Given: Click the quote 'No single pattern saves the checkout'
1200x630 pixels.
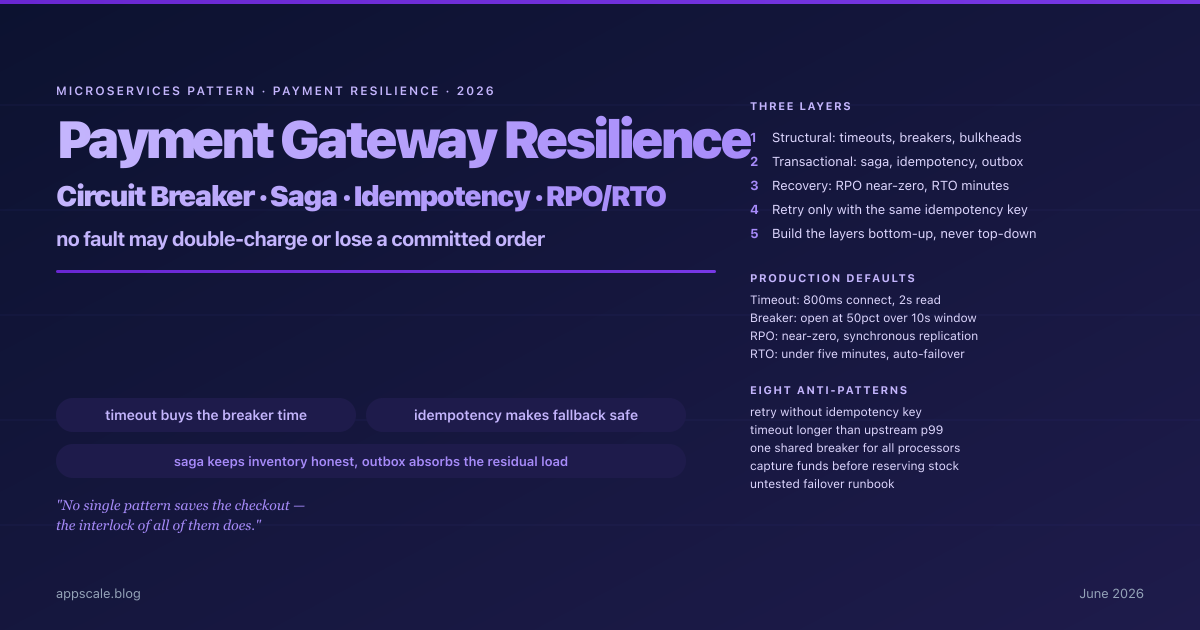Looking at the screenshot, I should click(x=181, y=515).
